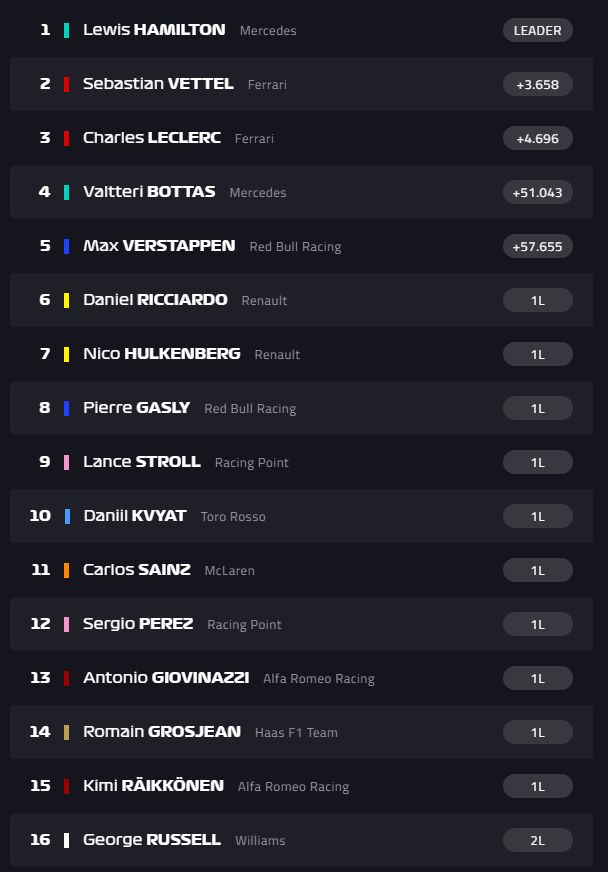Select Romain Grosjean's Haas F1 Team label
This screenshot has height=872, width=608.
pos(296,733)
